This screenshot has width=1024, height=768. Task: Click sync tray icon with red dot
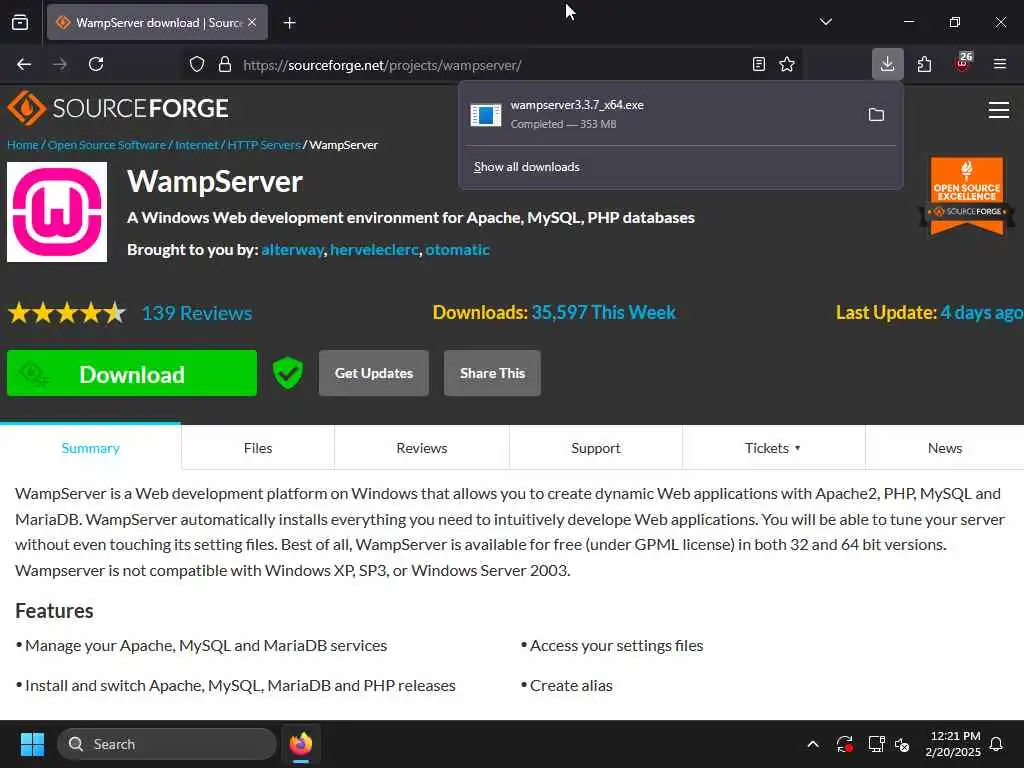(x=844, y=744)
